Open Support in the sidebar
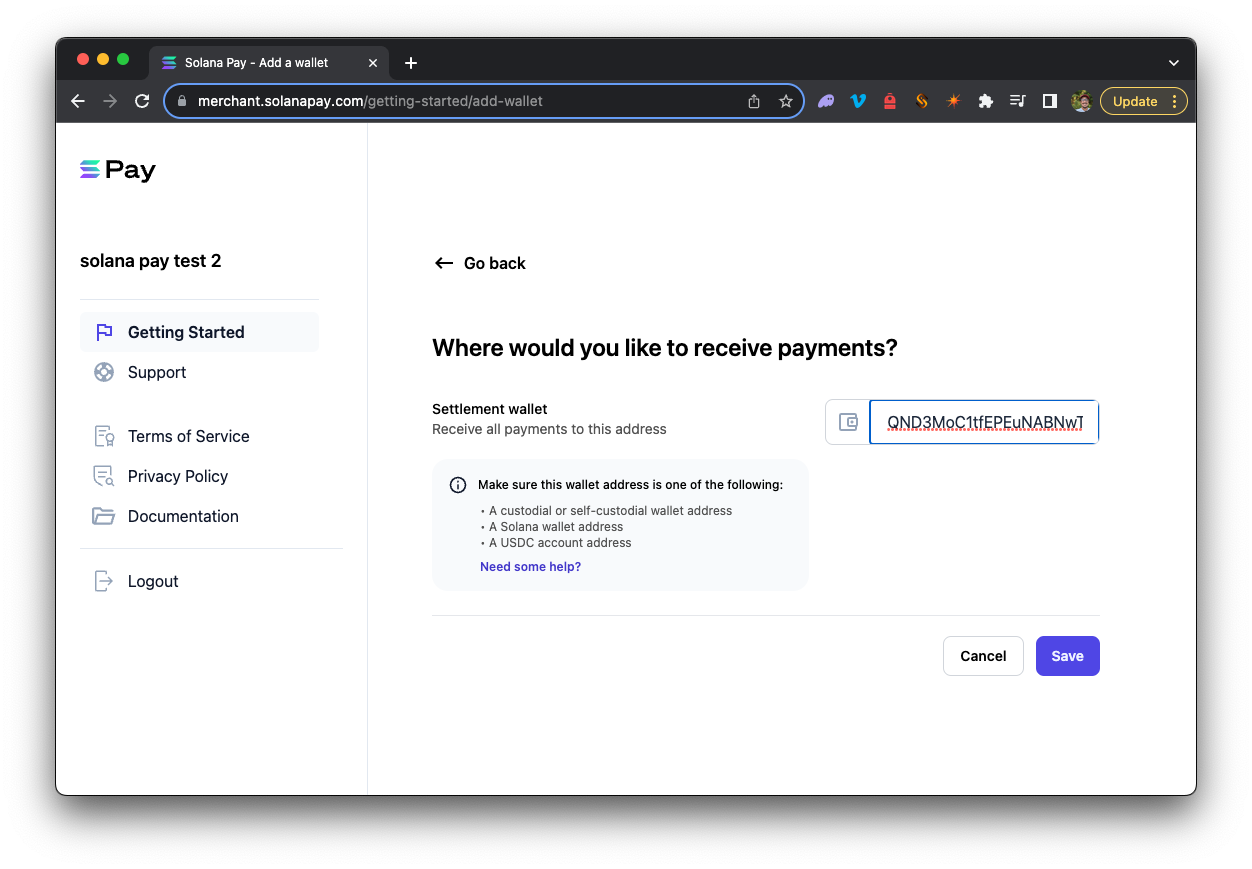Image resolution: width=1252 pixels, height=869 pixels. pos(199,372)
